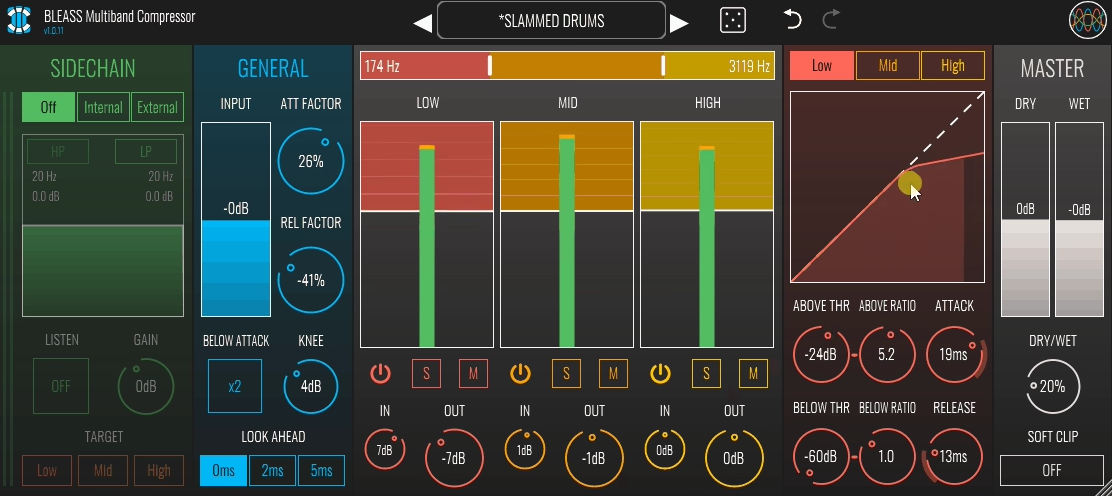Click the BELOW THR -60dB knob

pos(821,456)
